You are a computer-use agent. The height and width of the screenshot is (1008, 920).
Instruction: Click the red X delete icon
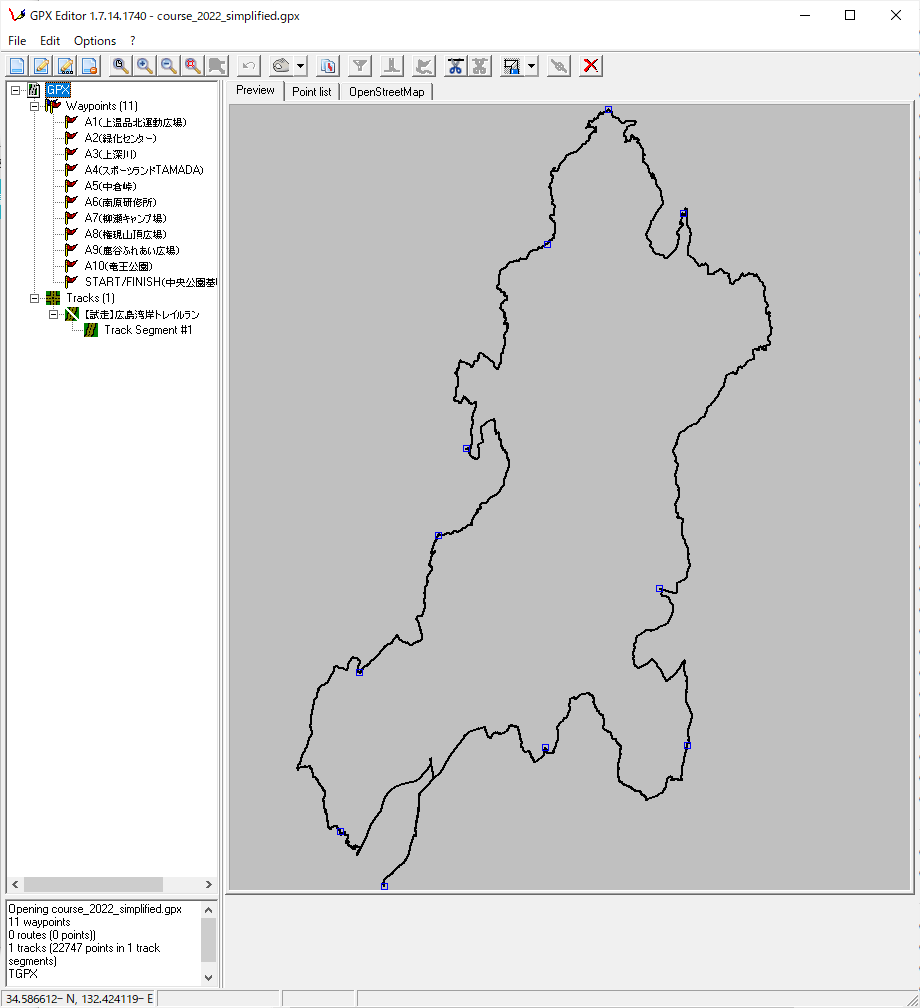point(591,66)
